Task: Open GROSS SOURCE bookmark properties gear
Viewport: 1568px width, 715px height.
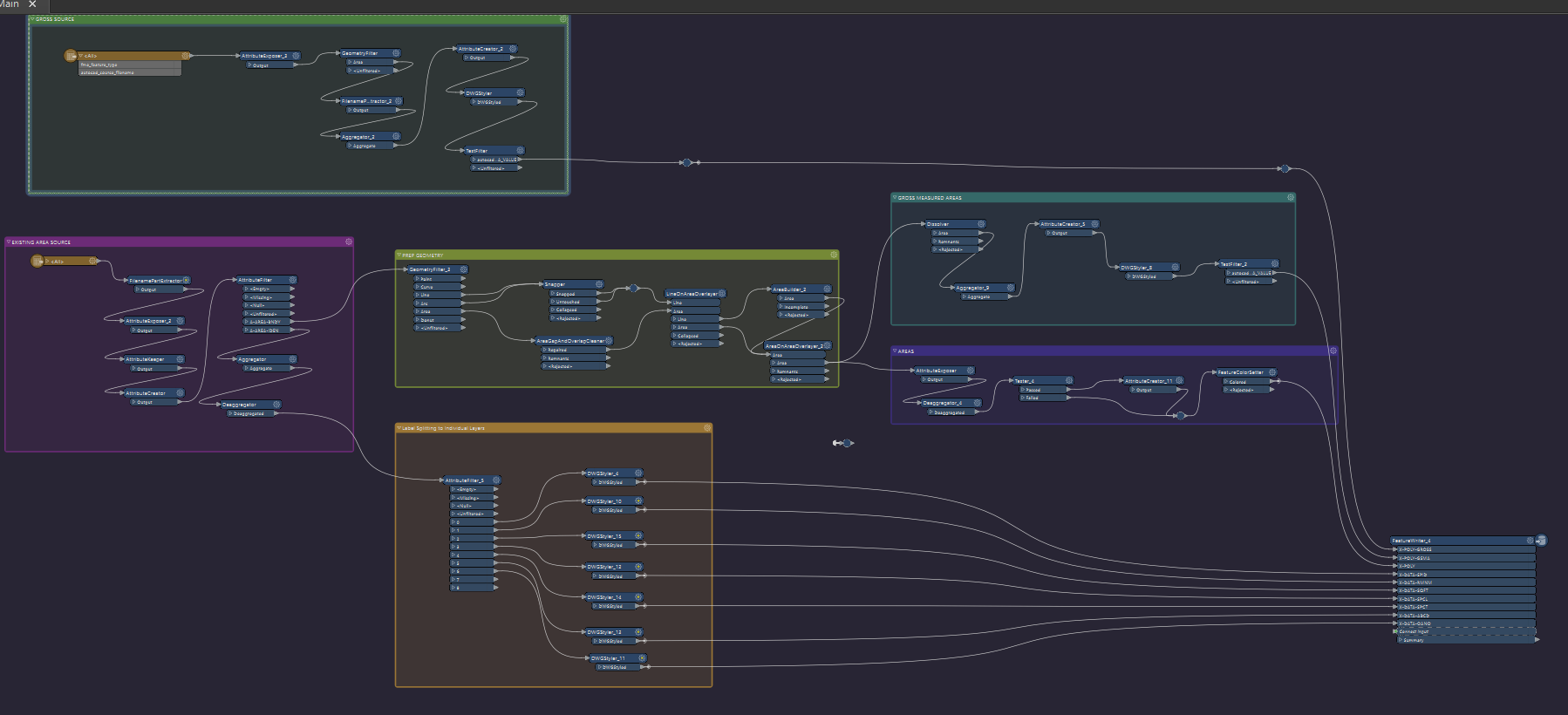Action: [563, 19]
